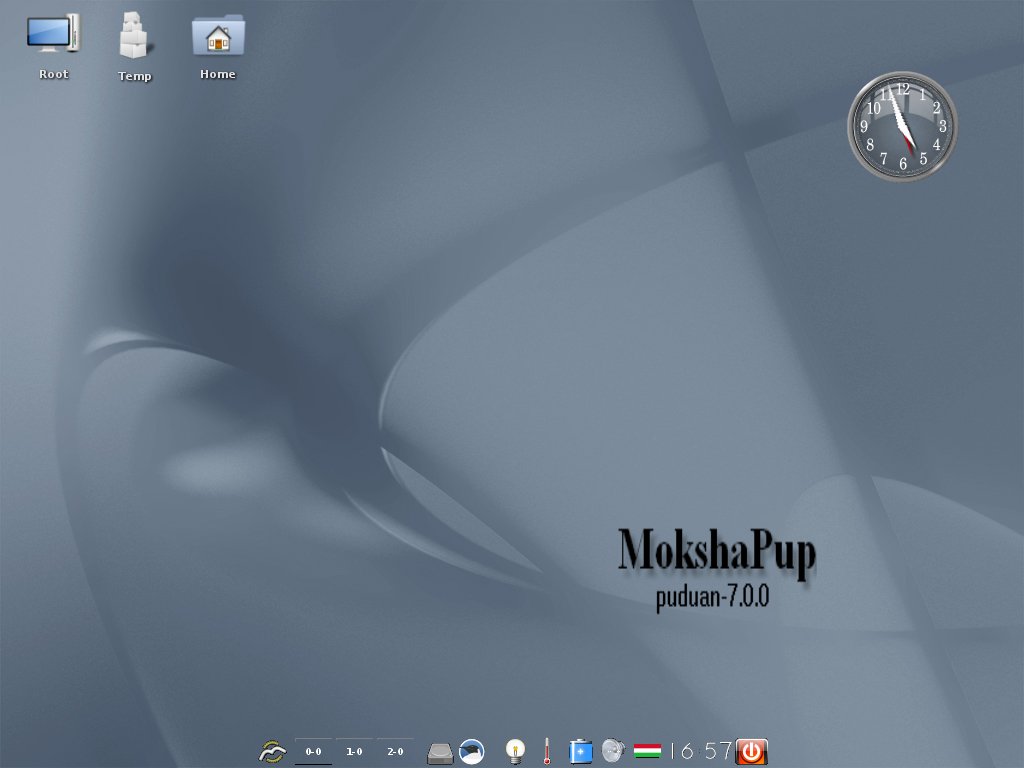Click the red power button icon
Image resolution: width=1024 pixels, height=768 pixels.
(x=752, y=752)
